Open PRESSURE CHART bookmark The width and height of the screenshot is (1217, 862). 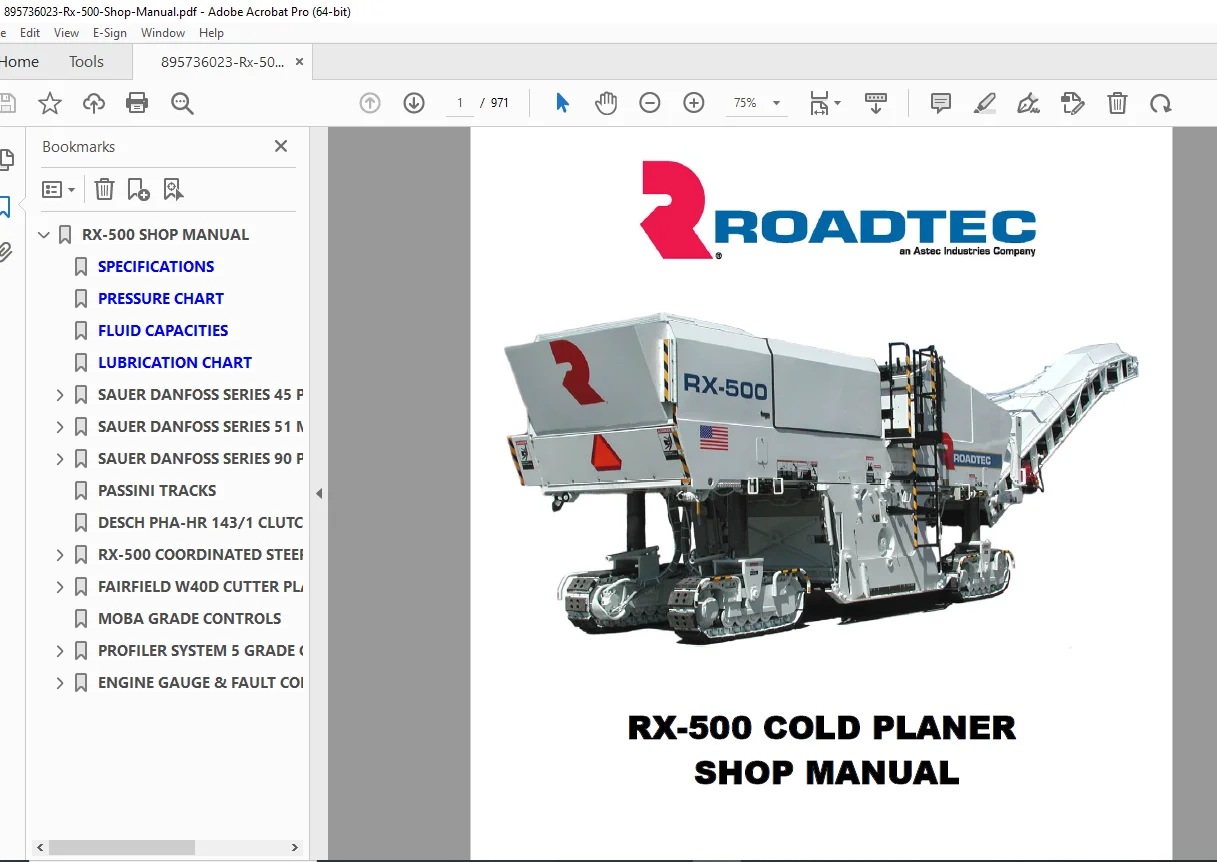coord(161,299)
